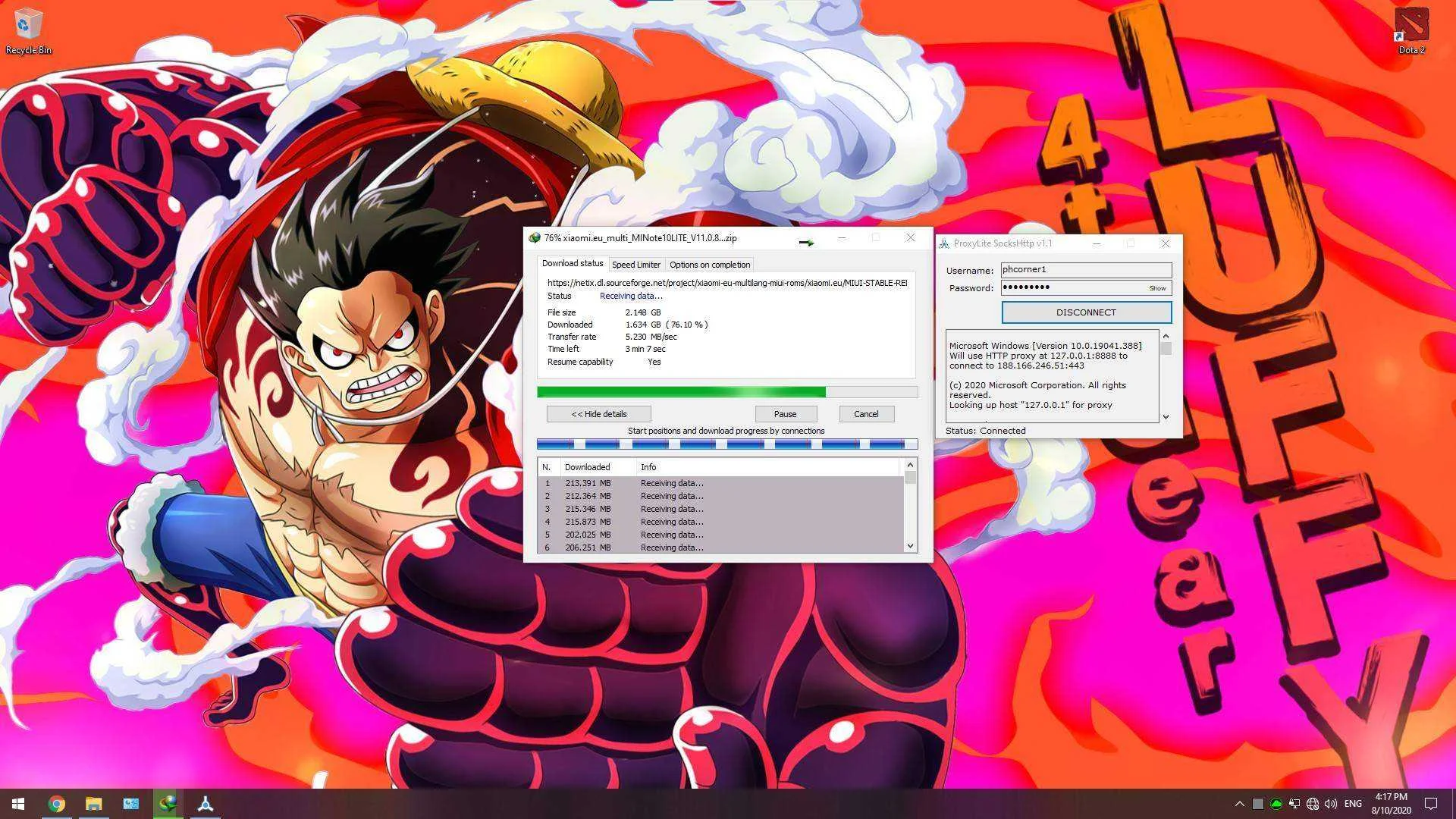The image size is (1456, 819).
Task: Click the IDM icon in download title bar
Action: (535, 238)
